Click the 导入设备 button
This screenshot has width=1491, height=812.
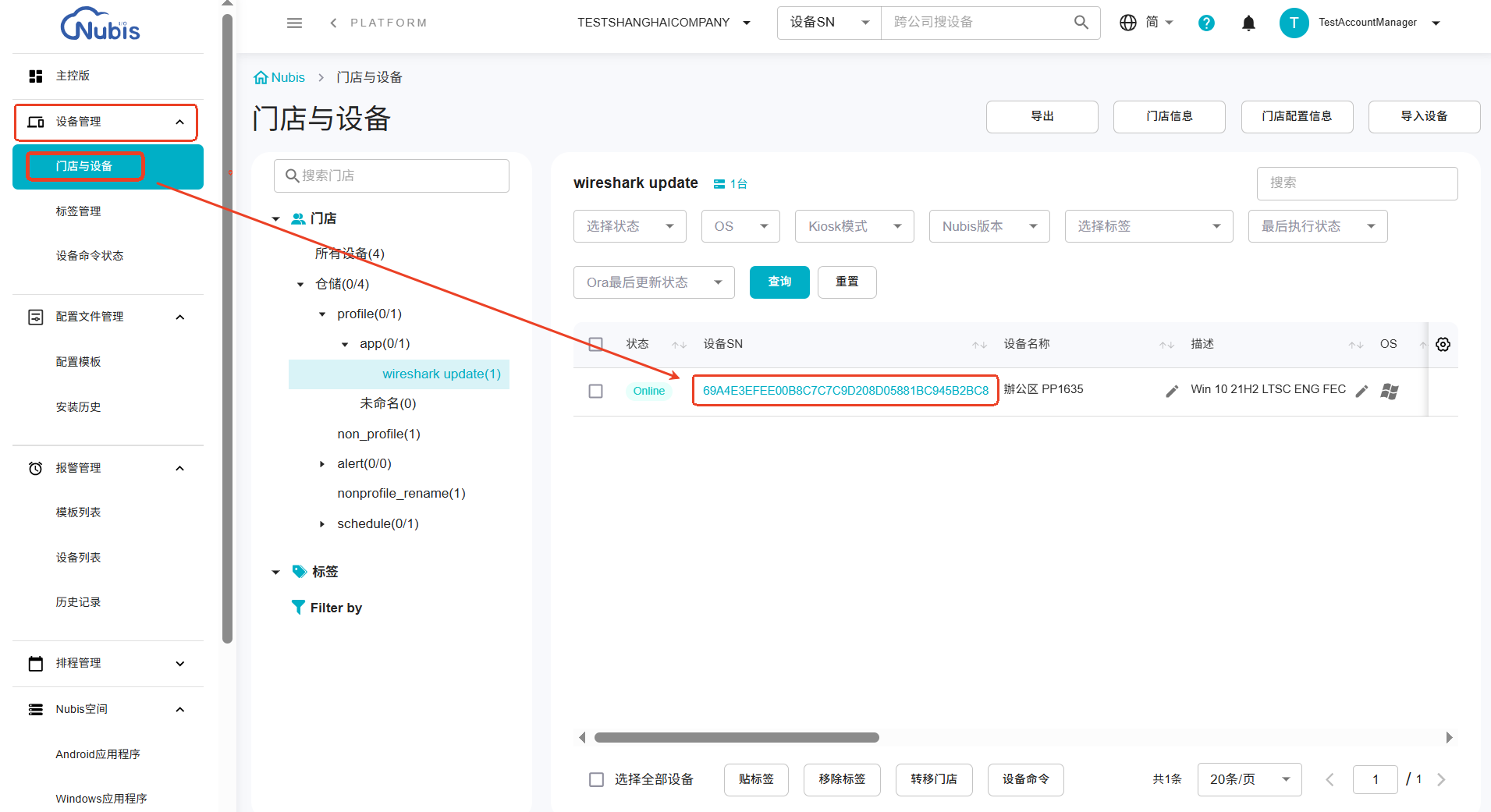pyautogui.click(x=1424, y=116)
